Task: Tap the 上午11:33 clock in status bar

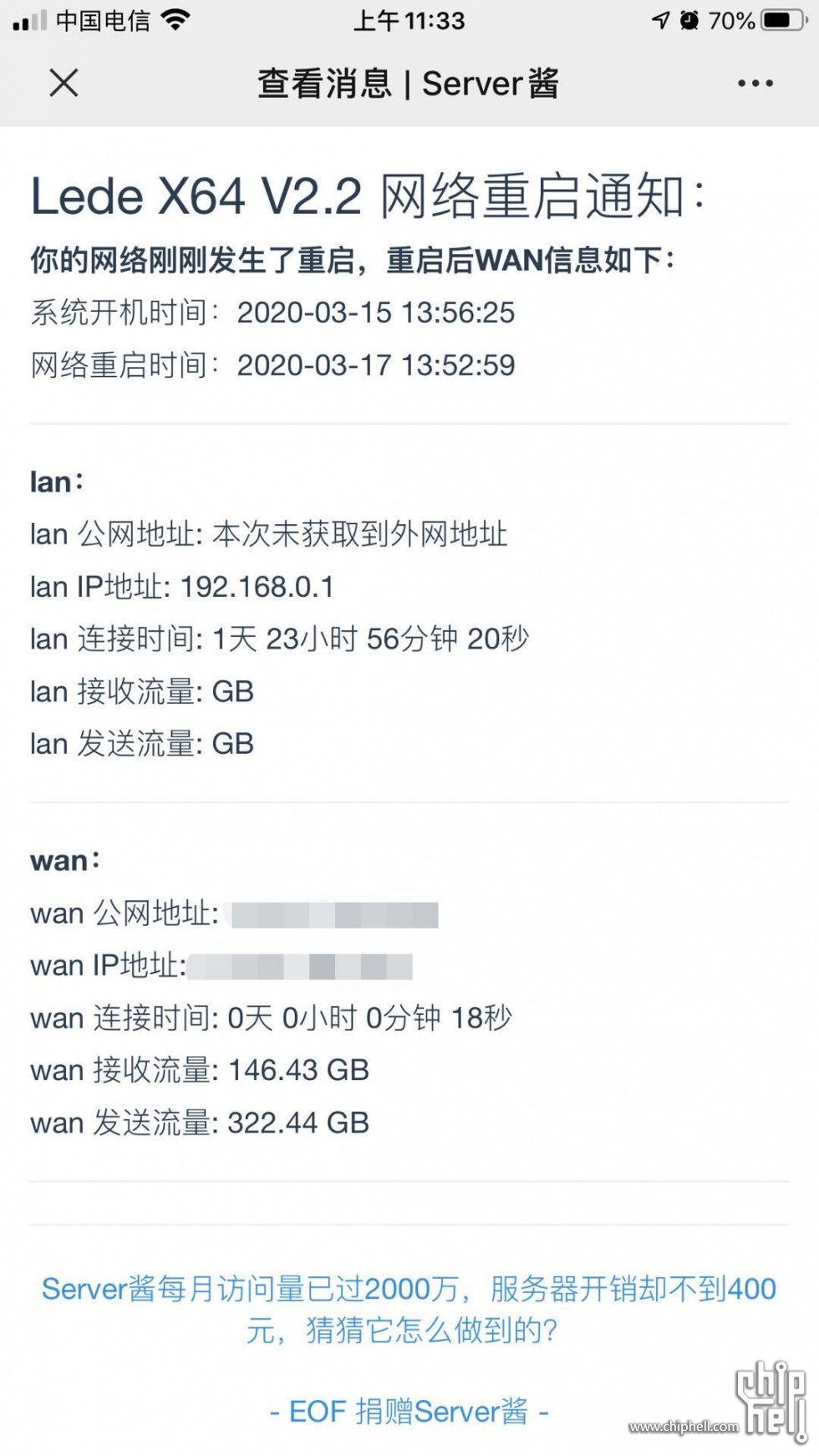Action: click(409, 20)
